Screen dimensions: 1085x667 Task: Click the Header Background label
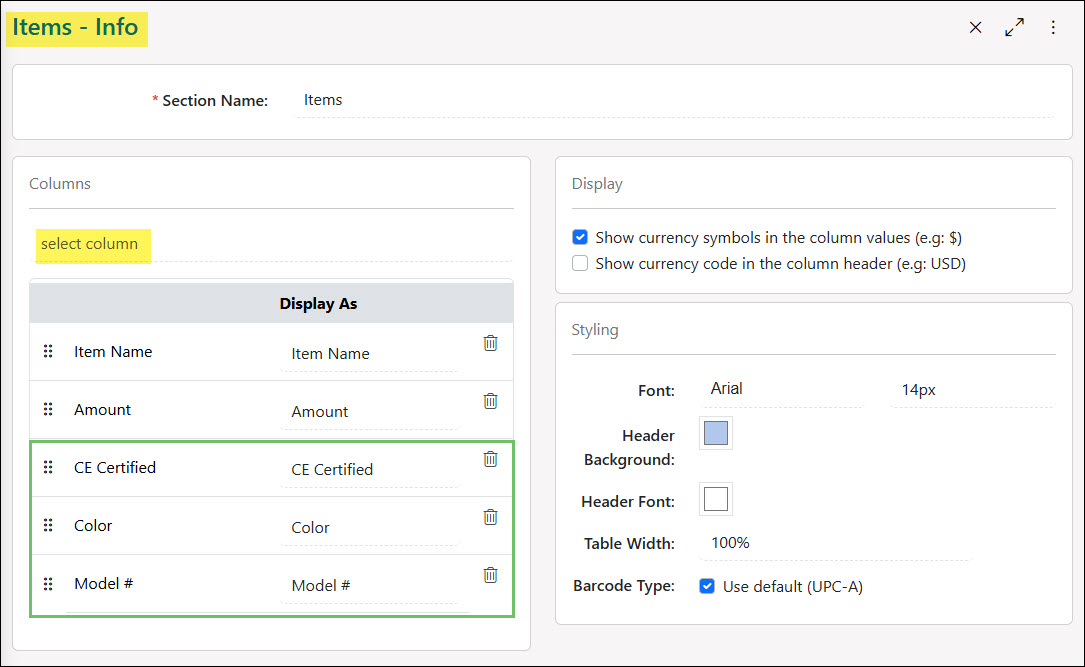coord(629,448)
